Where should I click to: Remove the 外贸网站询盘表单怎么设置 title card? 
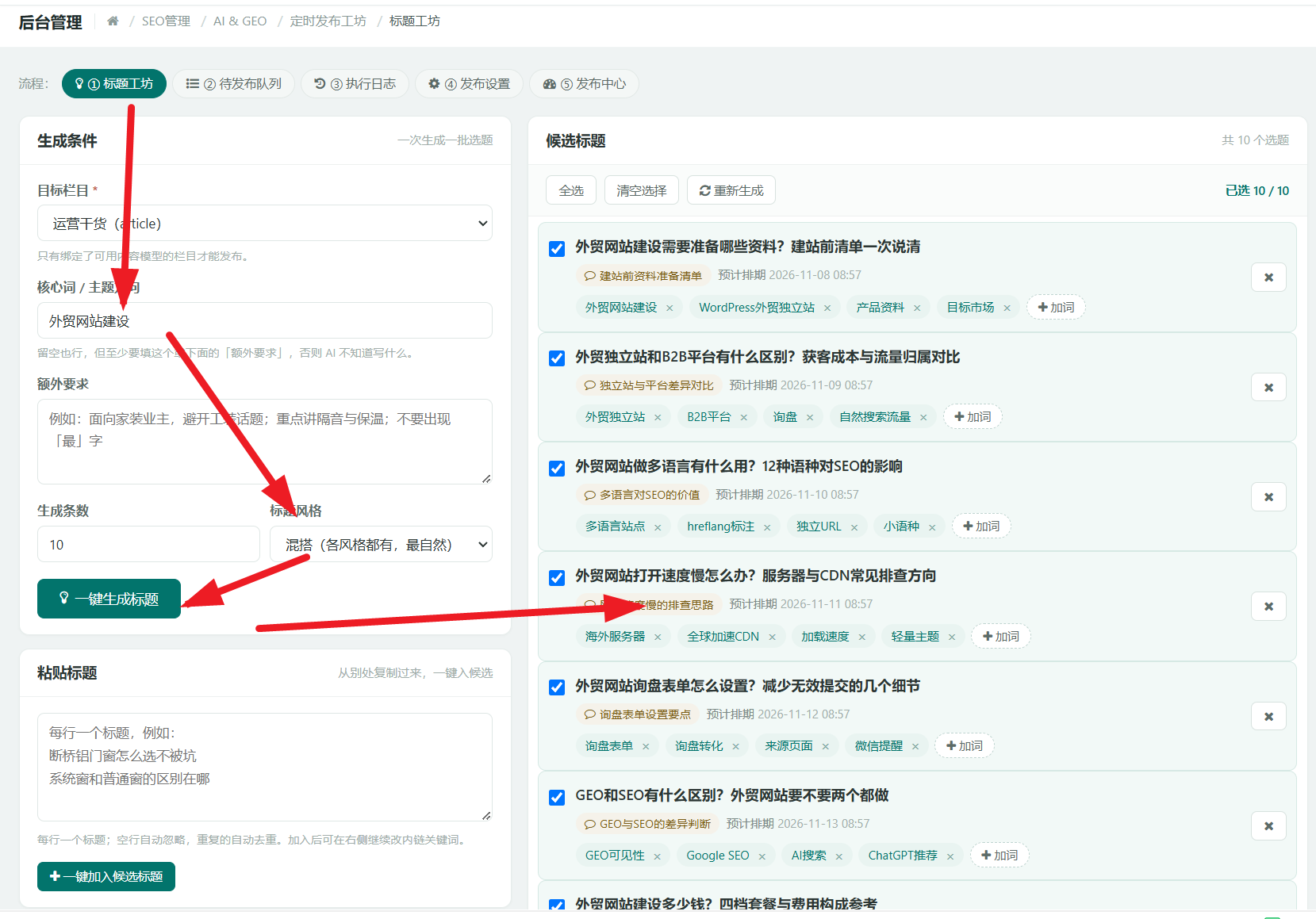pos(1268,717)
